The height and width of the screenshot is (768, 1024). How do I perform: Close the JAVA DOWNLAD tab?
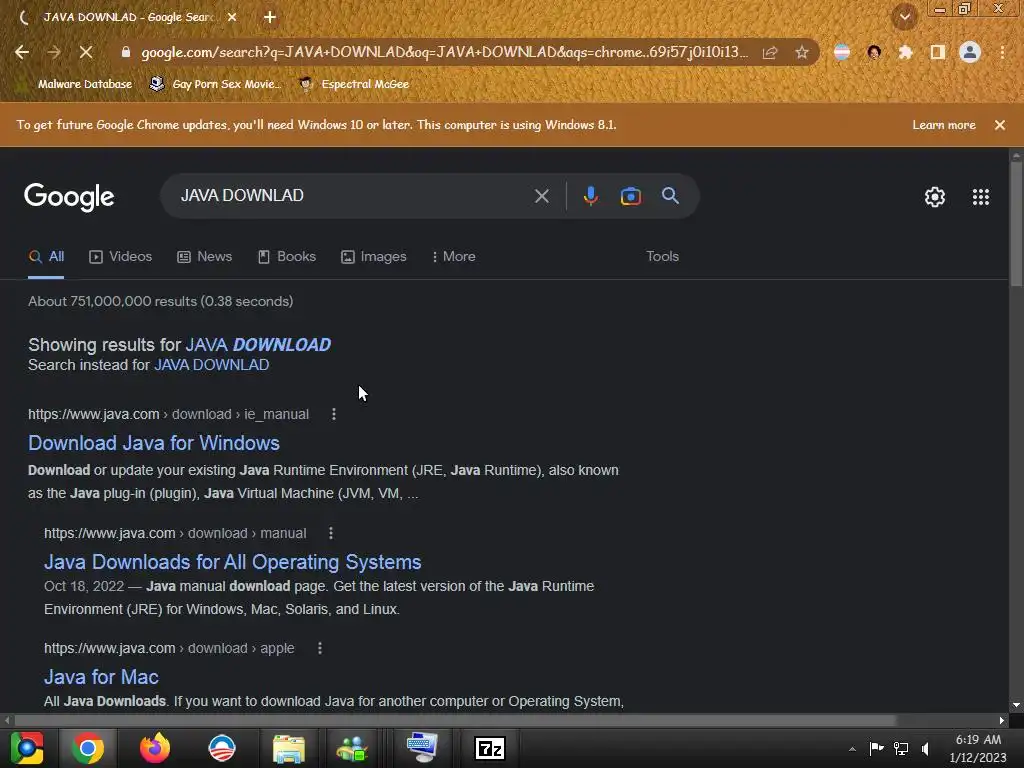232,17
